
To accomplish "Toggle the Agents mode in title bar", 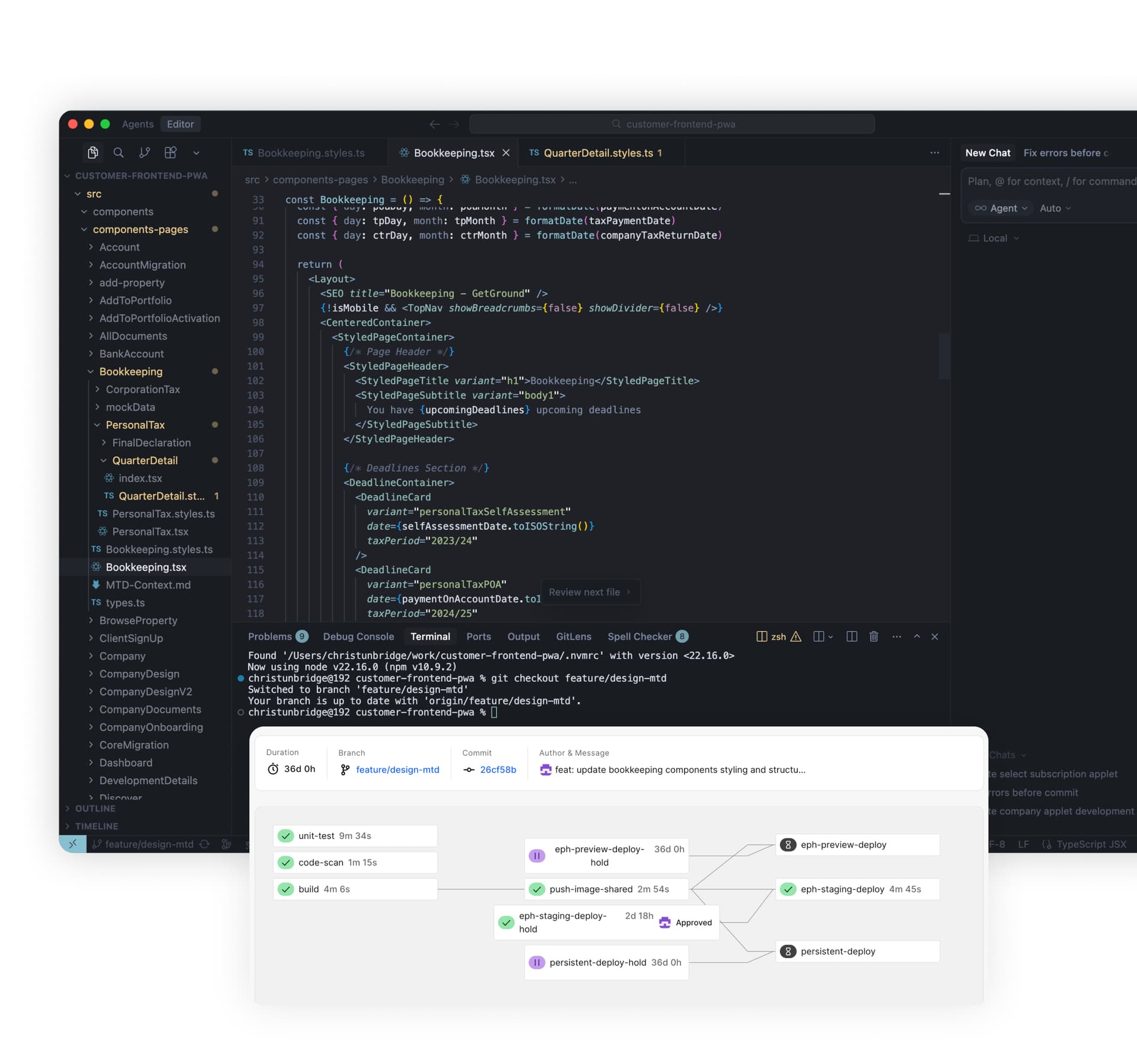I will click(x=137, y=124).
